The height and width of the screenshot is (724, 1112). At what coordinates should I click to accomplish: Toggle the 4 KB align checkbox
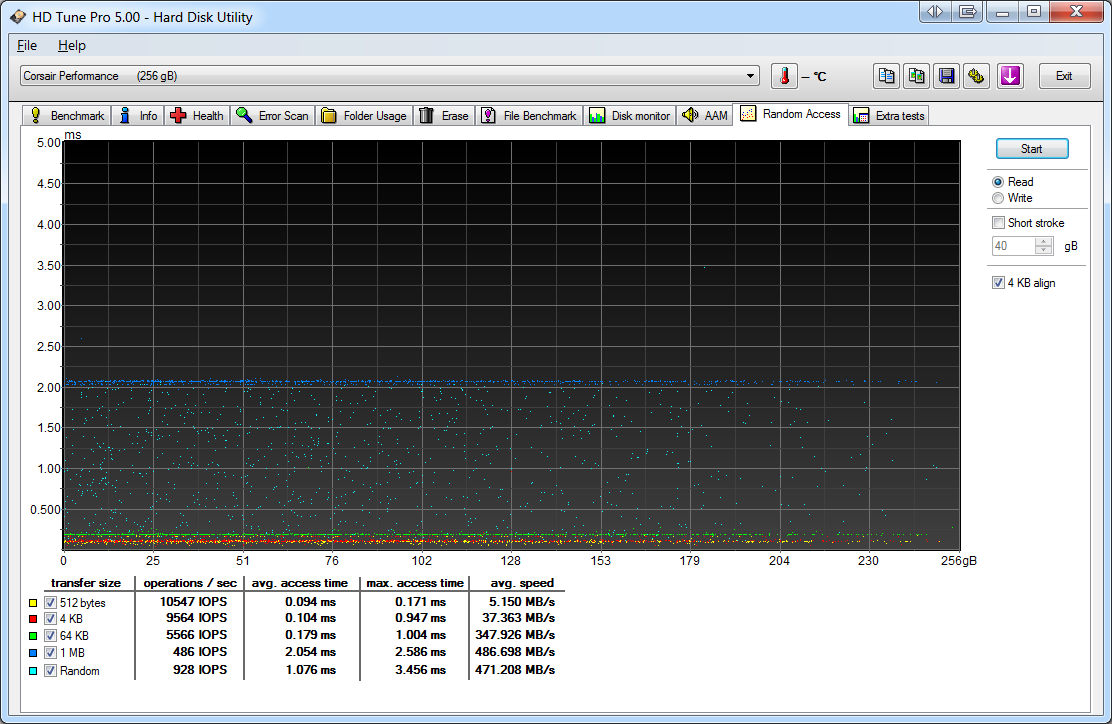(x=998, y=283)
